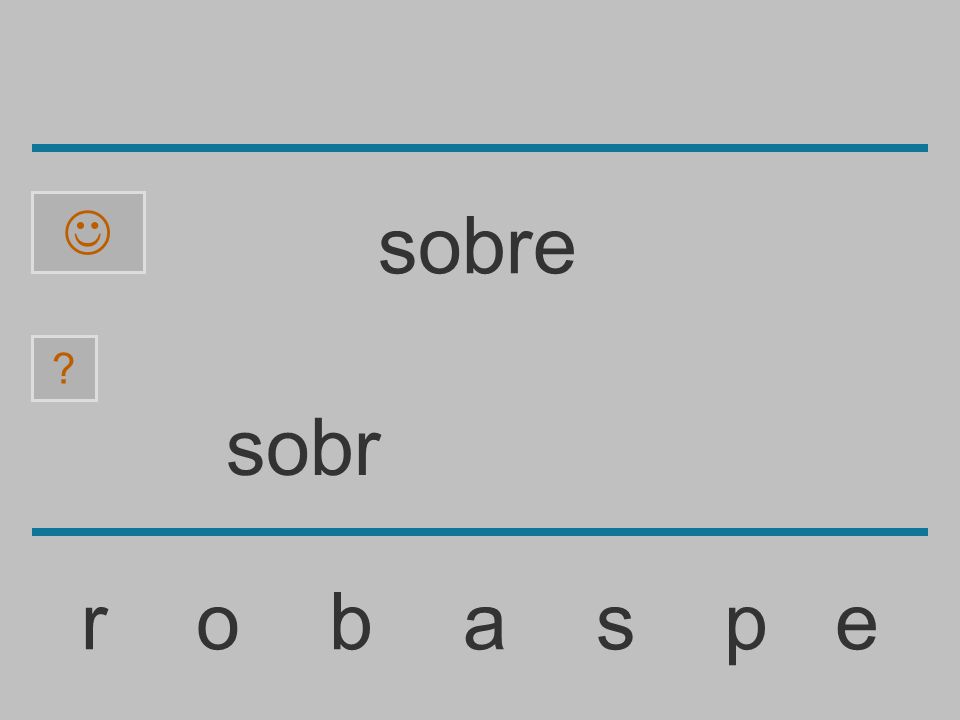Image resolution: width=960 pixels, height=720 pixels.
Task: Choose the letter o tile
Action: 217,626
